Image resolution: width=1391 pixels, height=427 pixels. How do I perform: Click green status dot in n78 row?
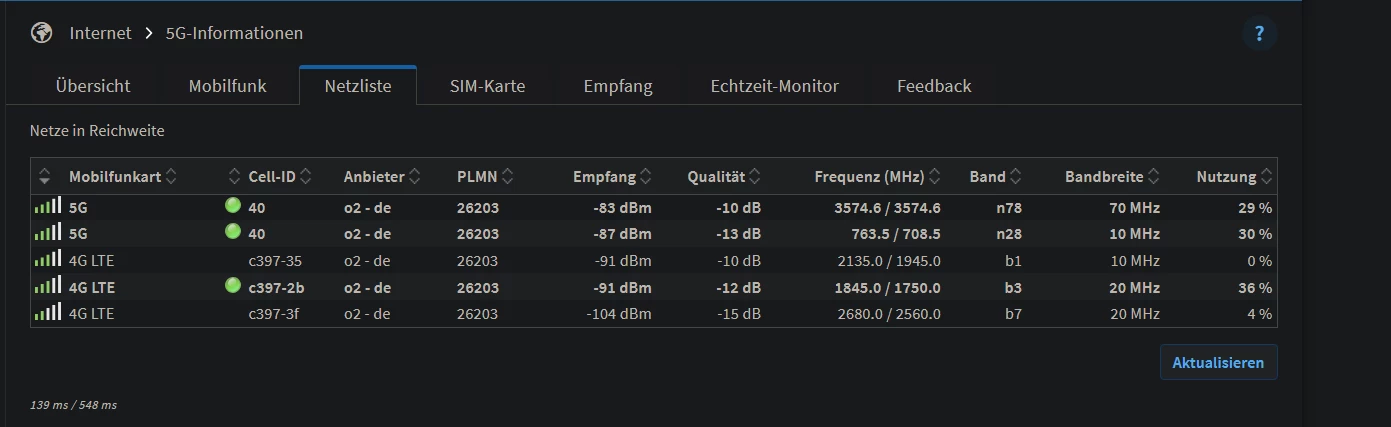coord(233,206)
